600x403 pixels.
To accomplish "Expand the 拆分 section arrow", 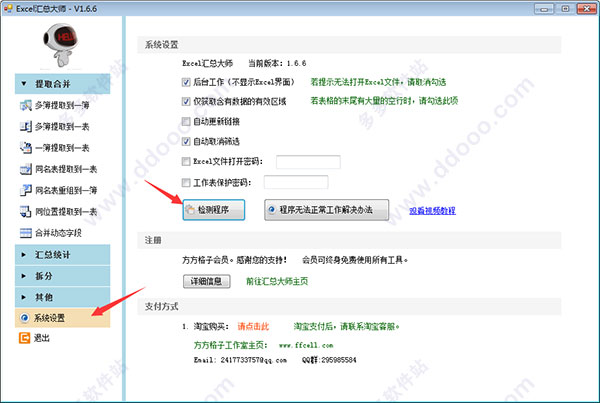I will (x=24, y=276).
